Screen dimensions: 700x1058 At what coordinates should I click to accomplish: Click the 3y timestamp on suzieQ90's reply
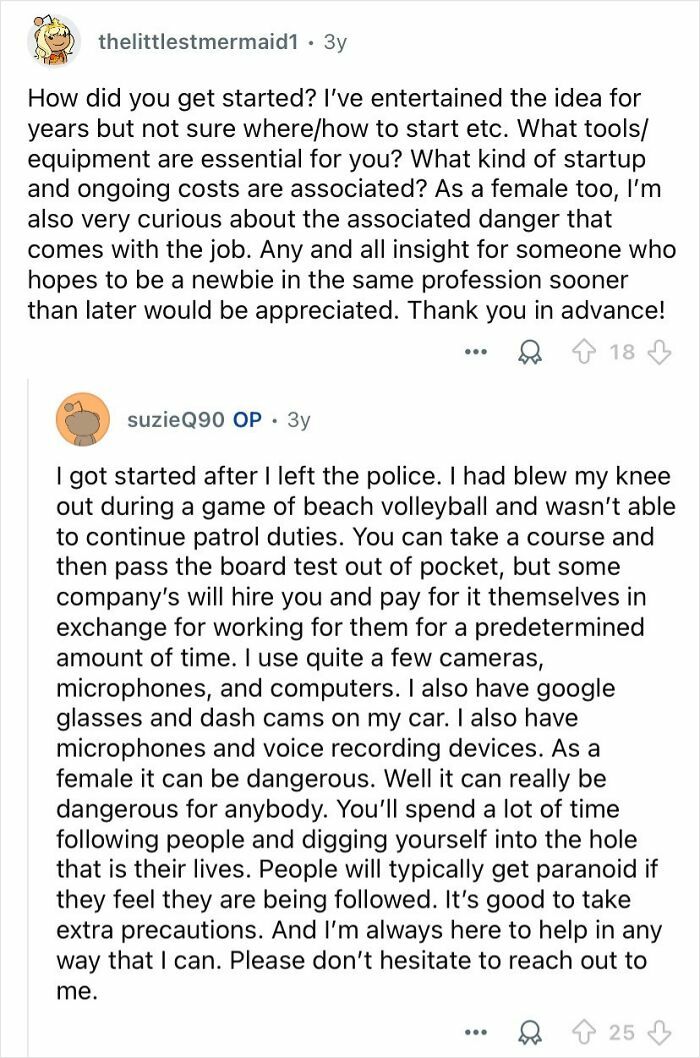[x=299, y=420]
